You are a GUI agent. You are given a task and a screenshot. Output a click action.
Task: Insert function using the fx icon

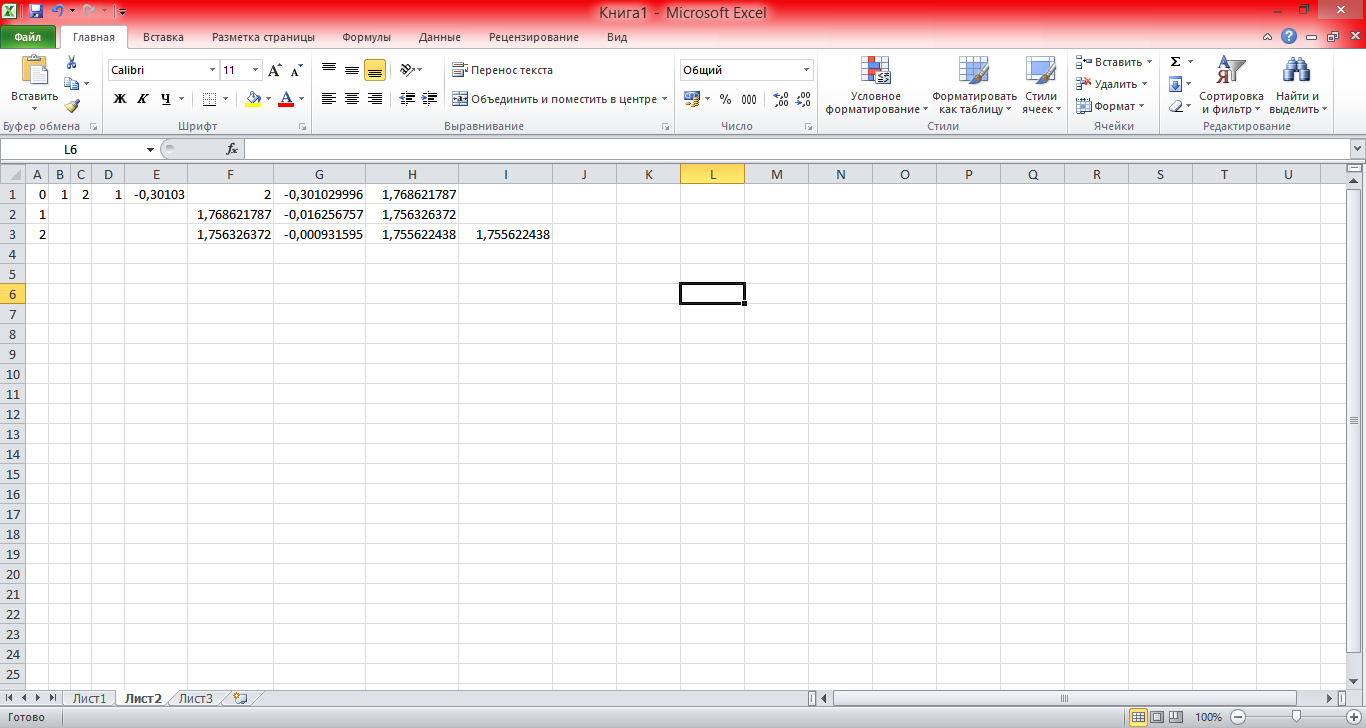pos(232,149)
